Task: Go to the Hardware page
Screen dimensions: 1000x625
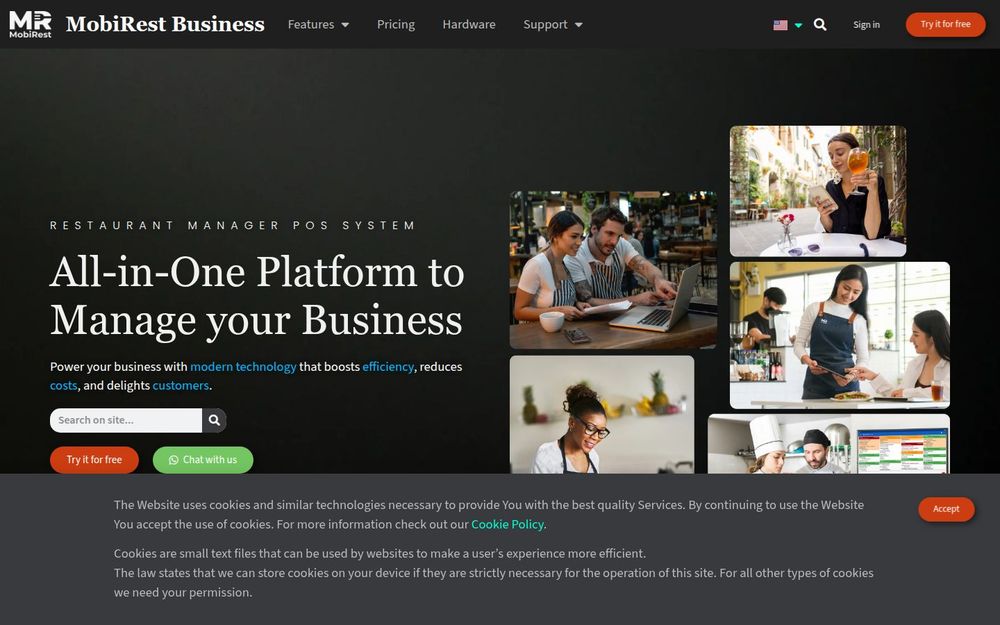Action: [469, 24]
